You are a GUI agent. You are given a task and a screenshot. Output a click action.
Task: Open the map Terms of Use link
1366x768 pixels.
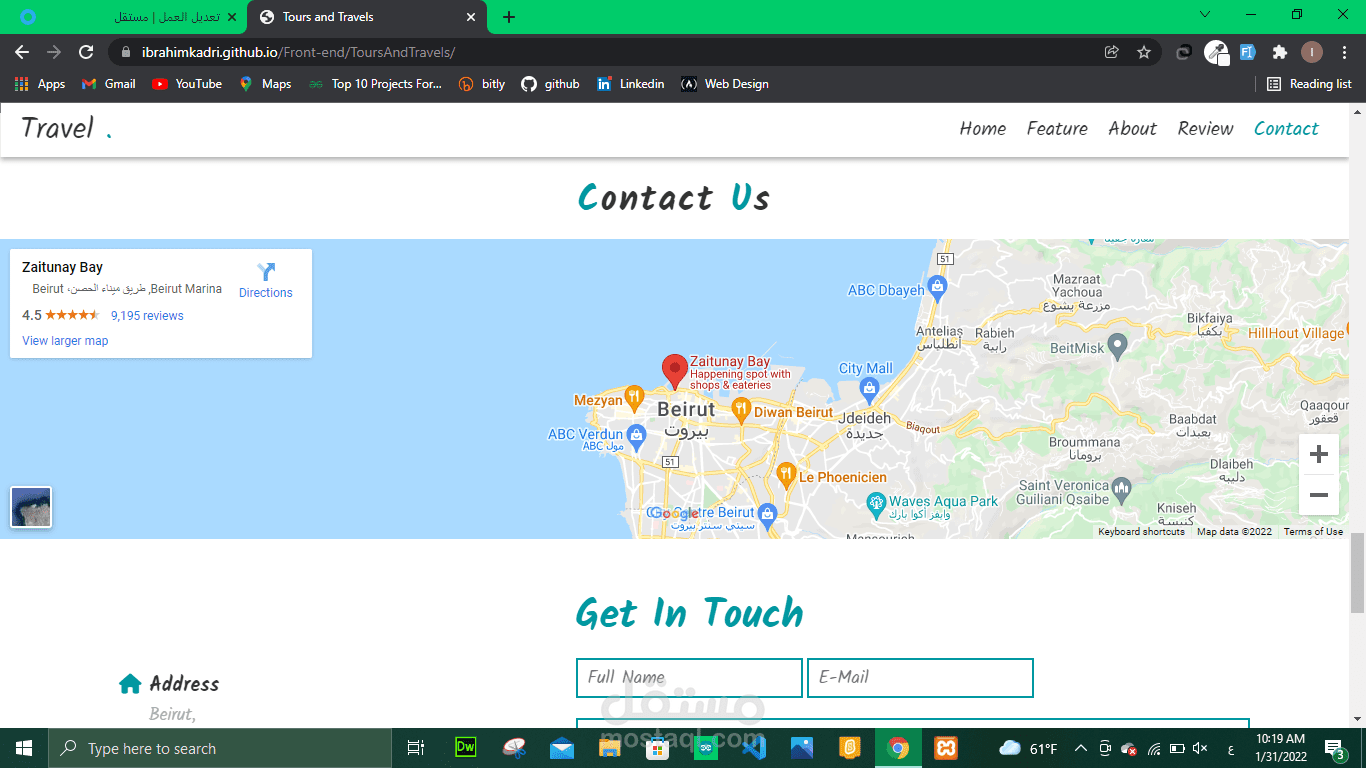click(x=1313, y=532)
